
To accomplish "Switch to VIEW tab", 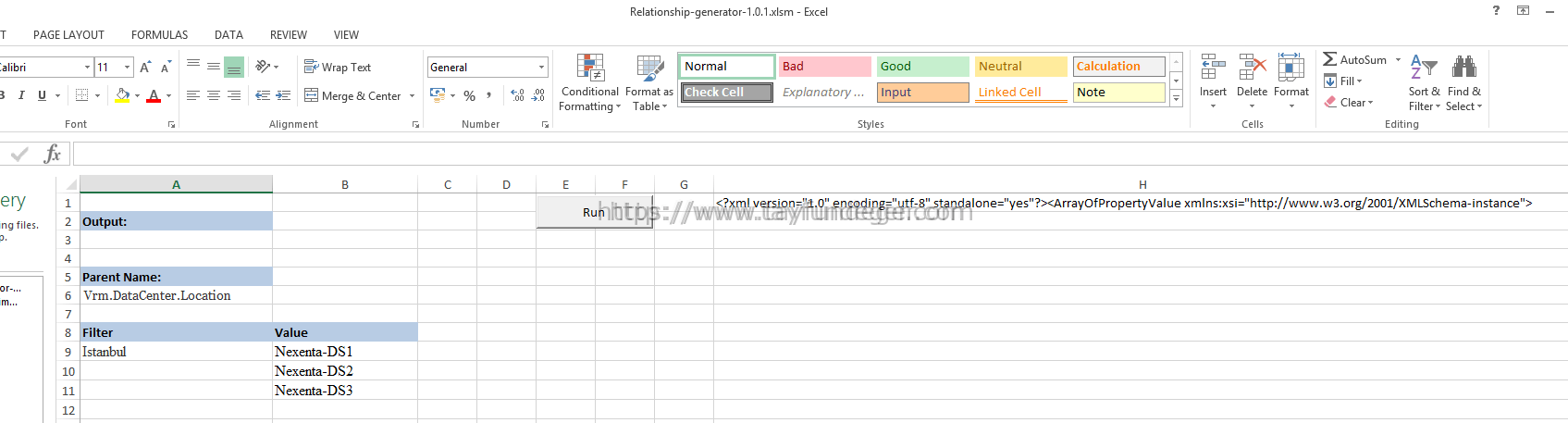I will point(346,35).
